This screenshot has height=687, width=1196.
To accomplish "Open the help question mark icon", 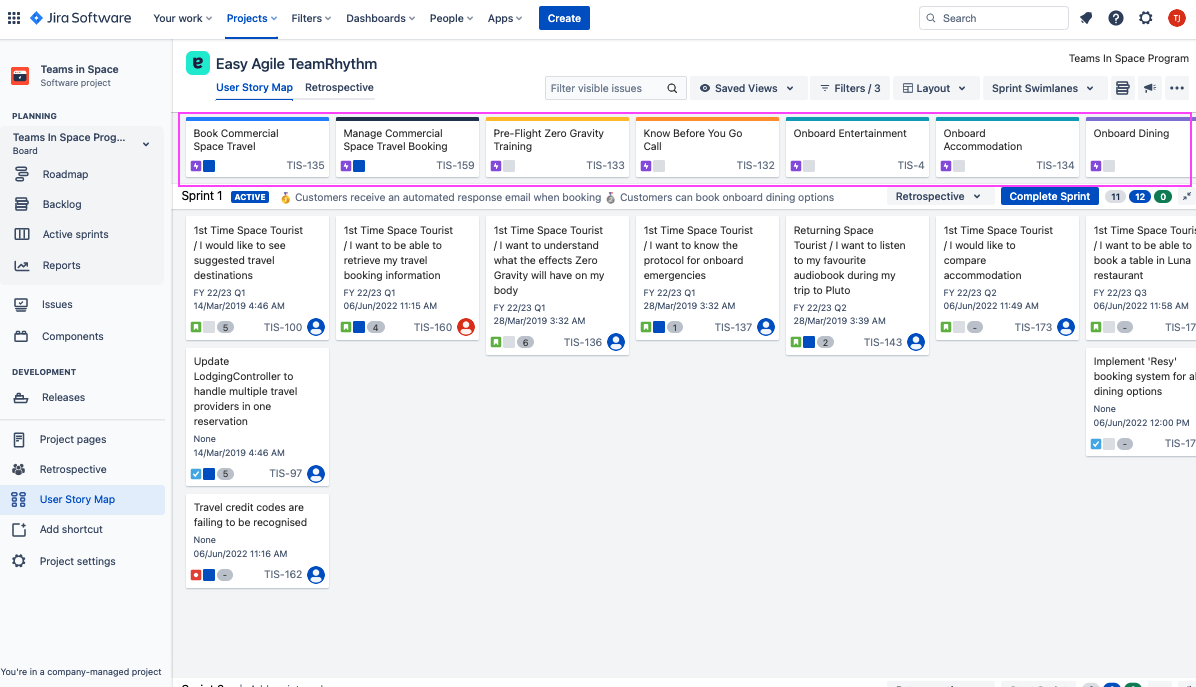I will [x=1116, y=18].
